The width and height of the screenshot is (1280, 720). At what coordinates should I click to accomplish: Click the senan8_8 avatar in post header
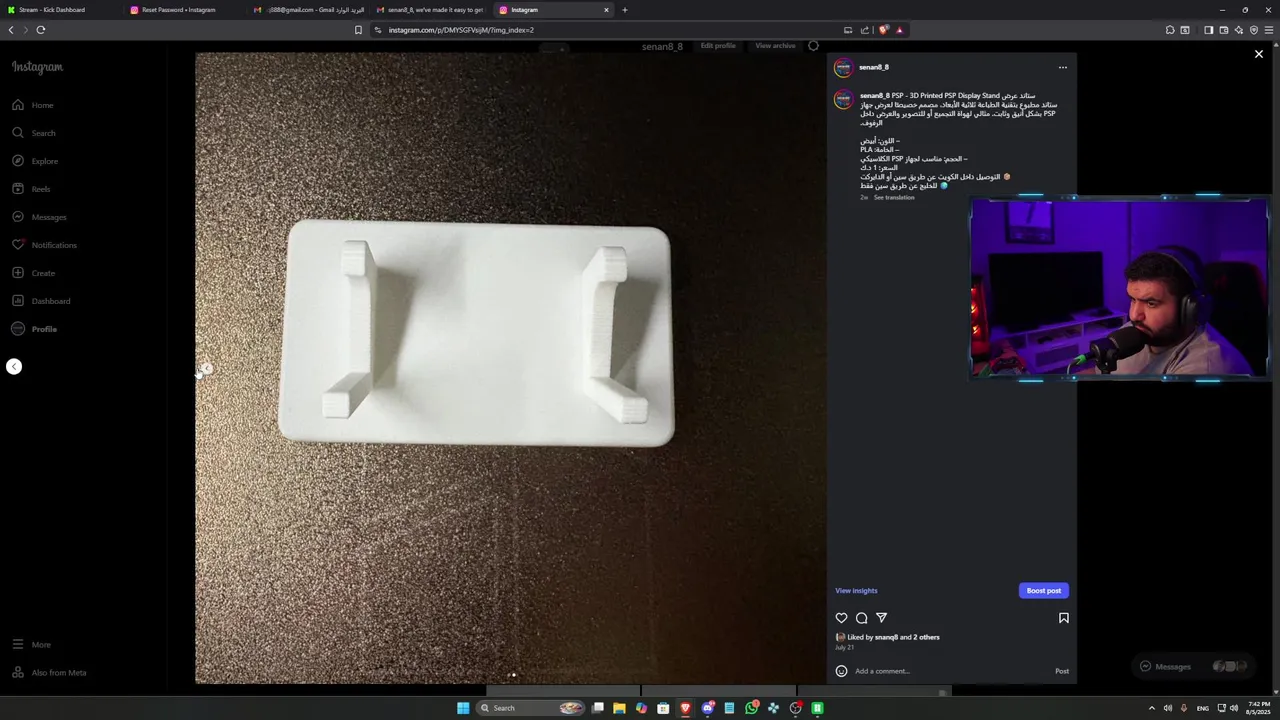click(843, 67)
